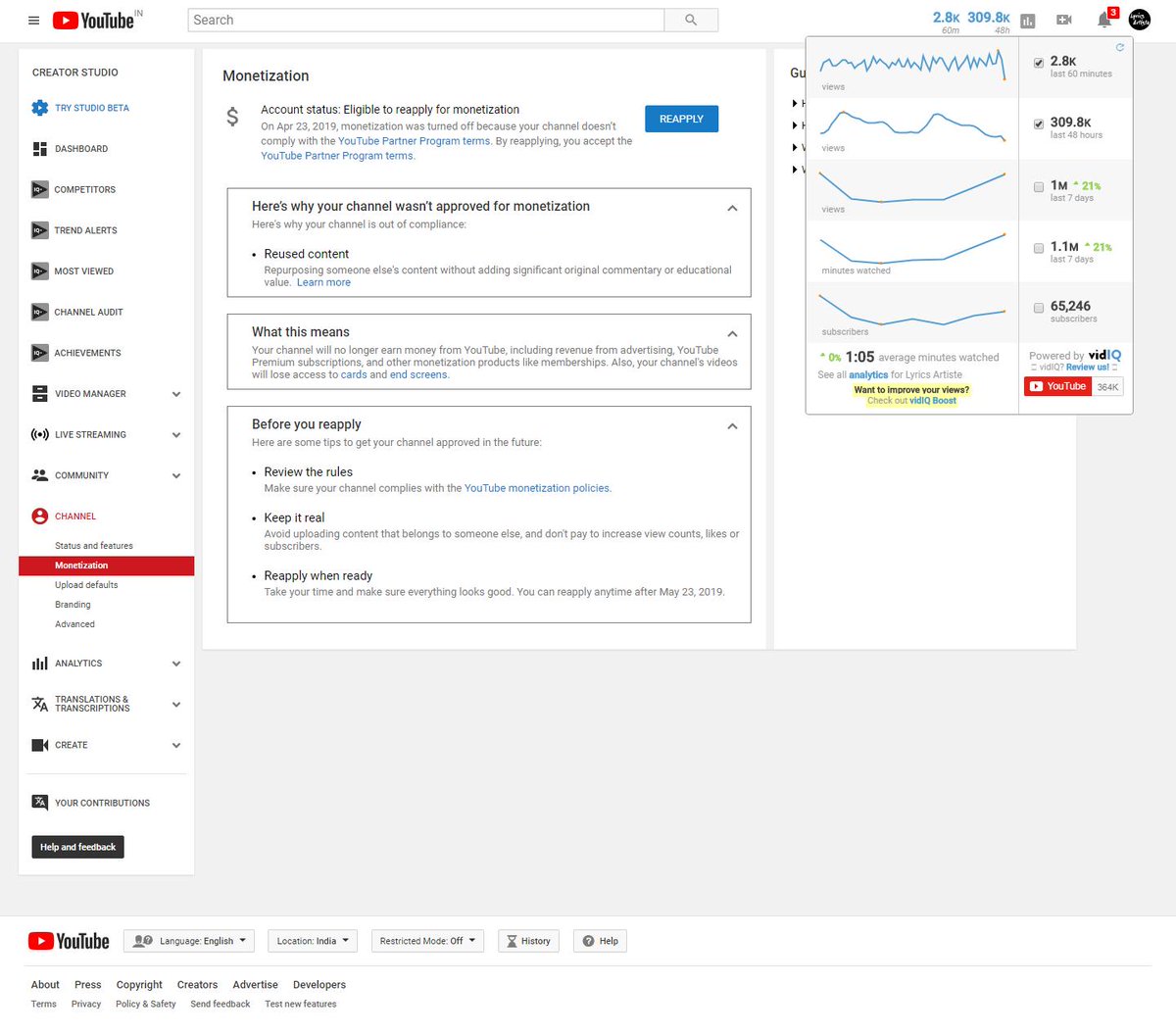Expand Live Streaming submenu arrow
The image size is (1176, 1034).
point(176,435)
